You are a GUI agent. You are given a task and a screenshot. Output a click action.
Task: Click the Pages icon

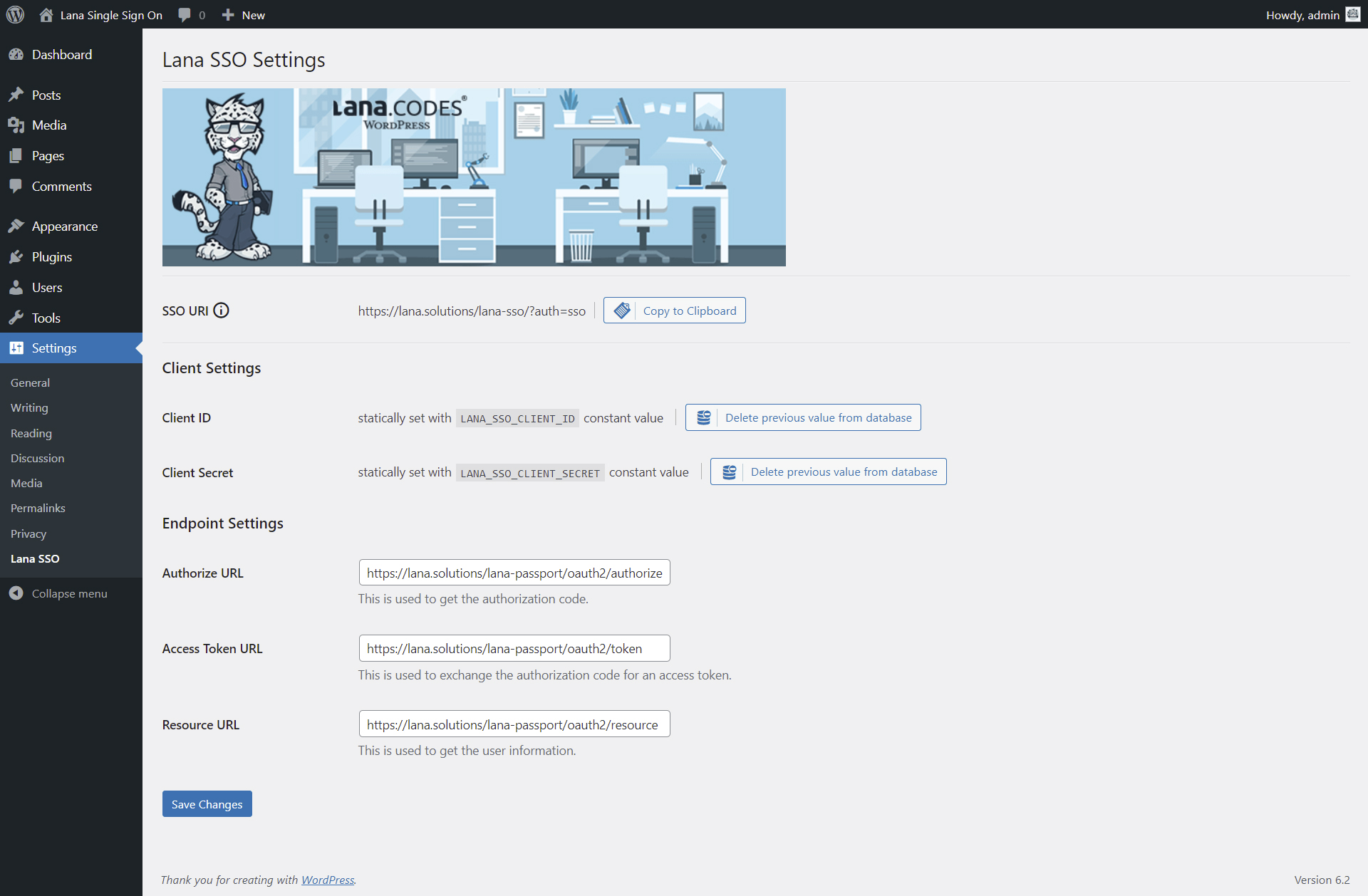[x=16, y=156]
